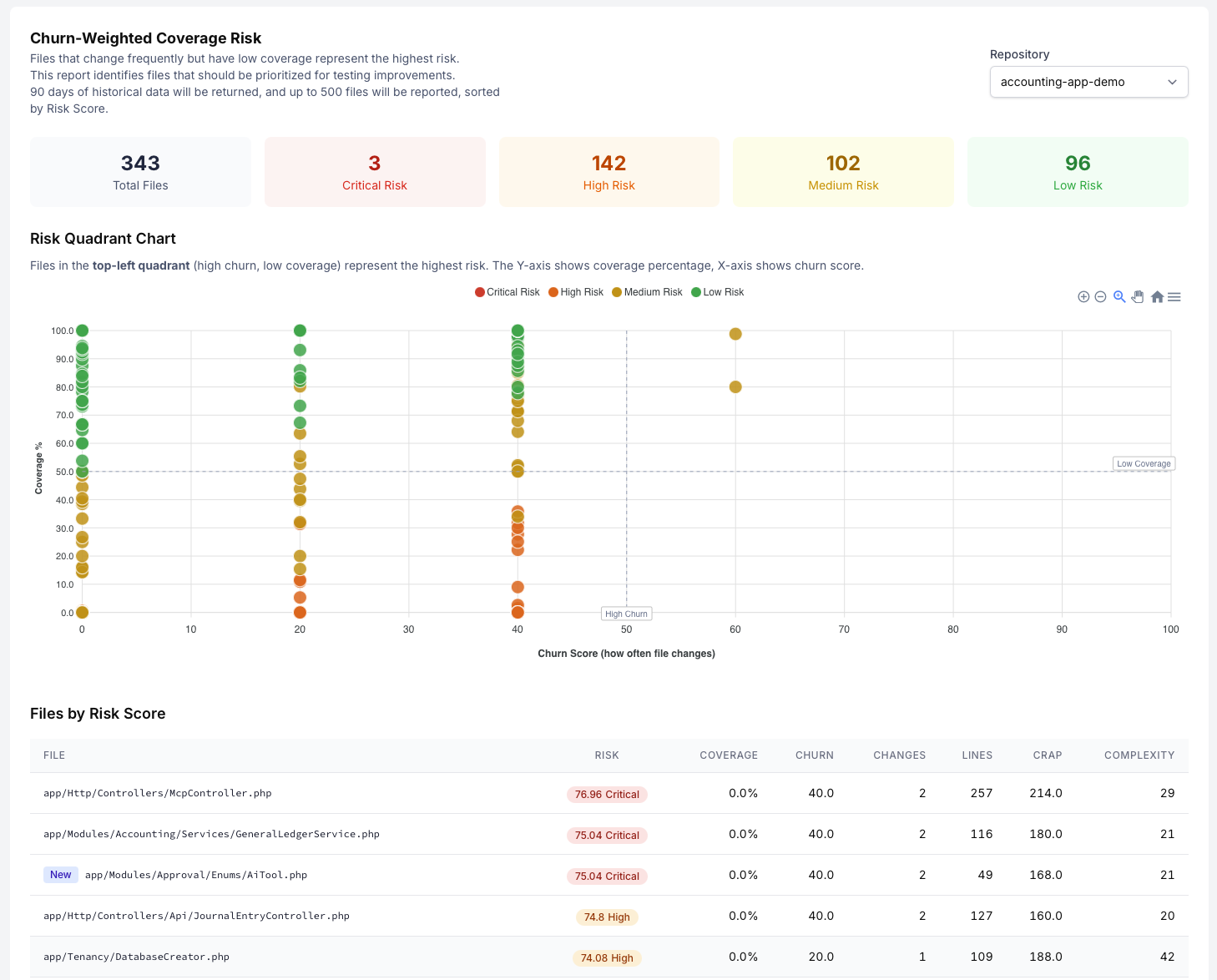Toggle Critical Risk series in legend
Screen dimensions: 1217x980
click(x=508, y=292)
